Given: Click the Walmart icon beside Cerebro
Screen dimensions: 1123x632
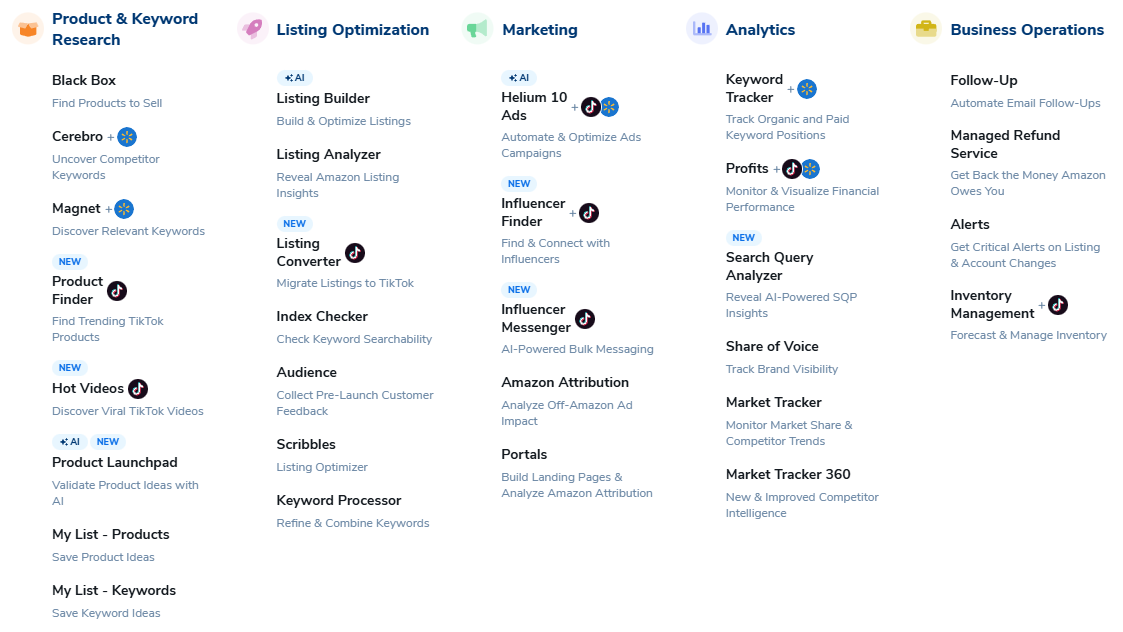Looking at the screenshot, I should (127, 137).
